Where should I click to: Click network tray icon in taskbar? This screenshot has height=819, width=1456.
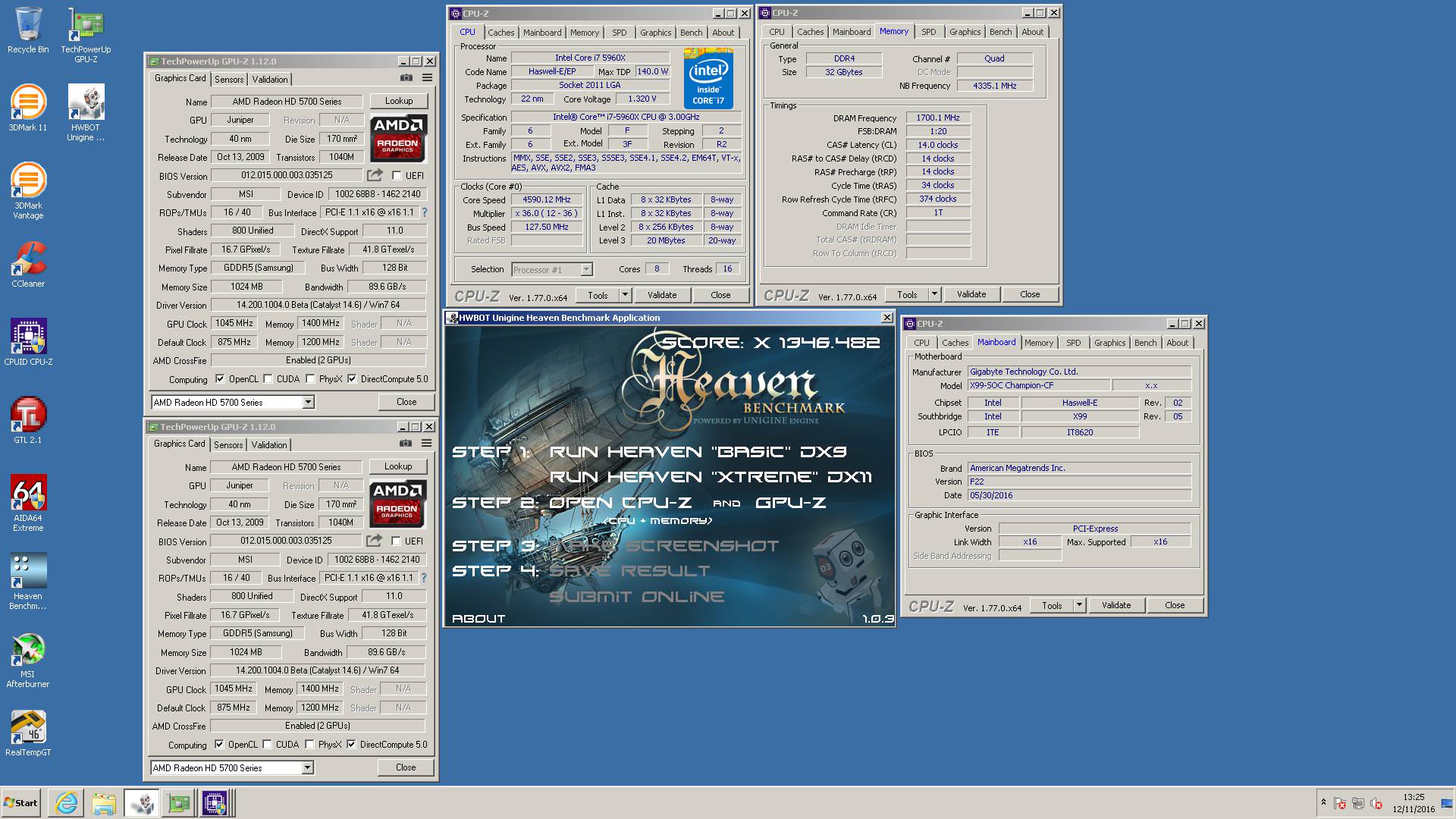point(1357,803)
